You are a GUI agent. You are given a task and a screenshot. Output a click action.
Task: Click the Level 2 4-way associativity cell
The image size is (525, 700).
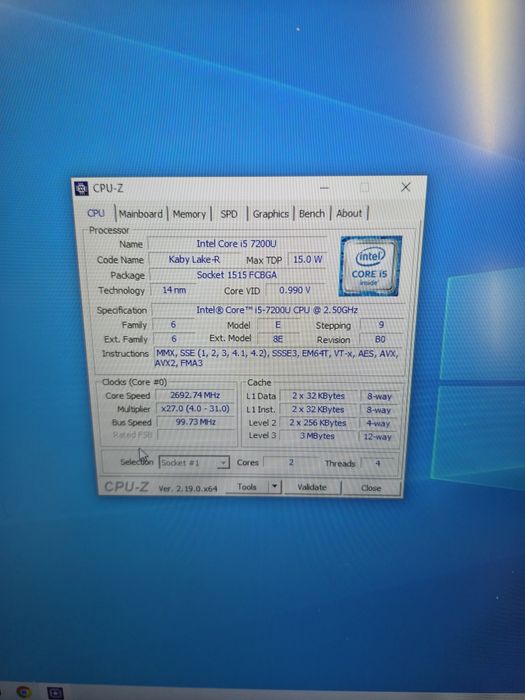click(x=378, y=423)
